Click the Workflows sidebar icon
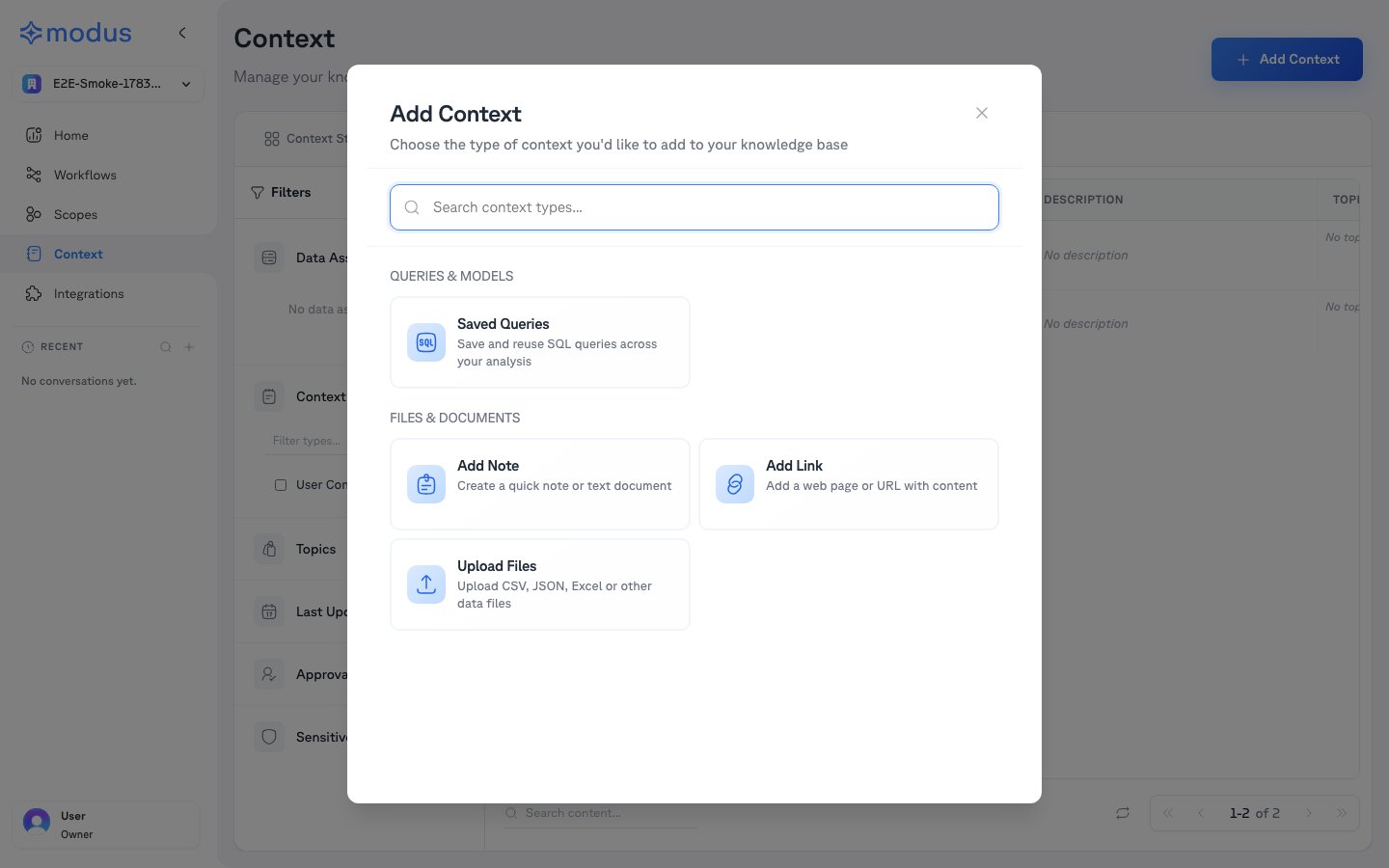 34,175
